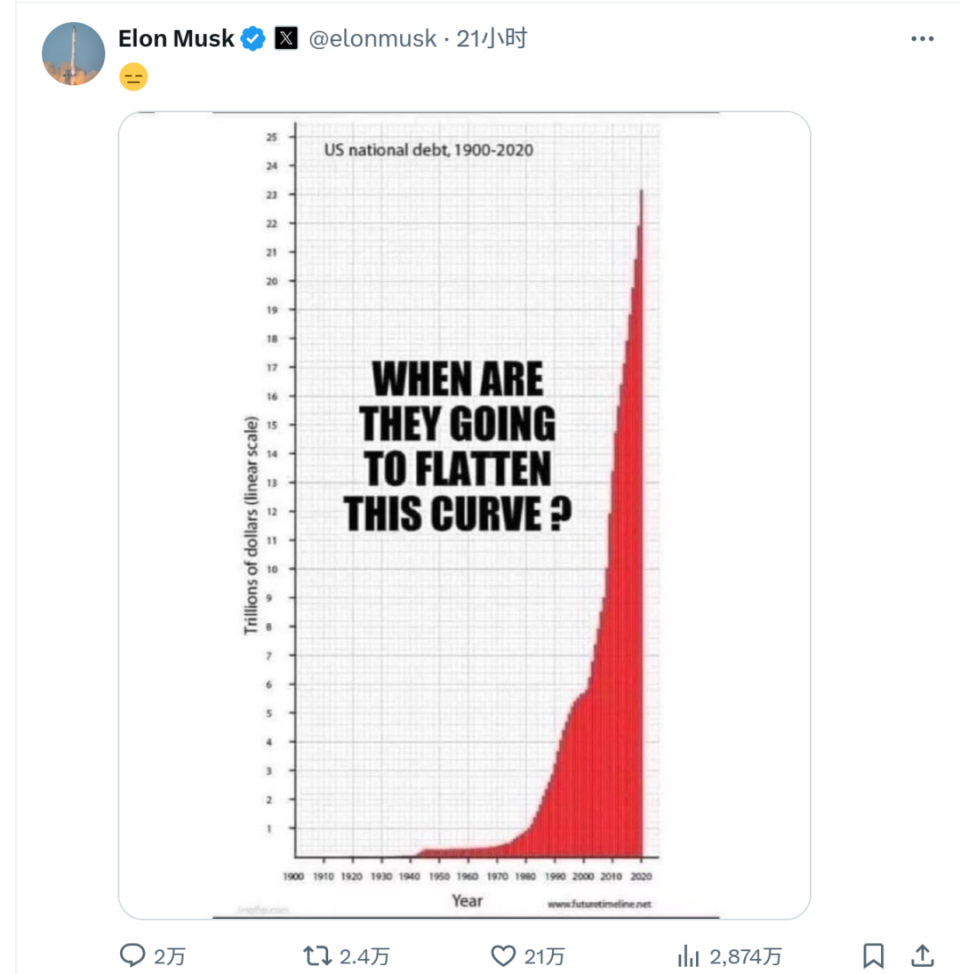960x974 pixels.
Task: Click the 2,874万 view count
Action: [746, 956]
